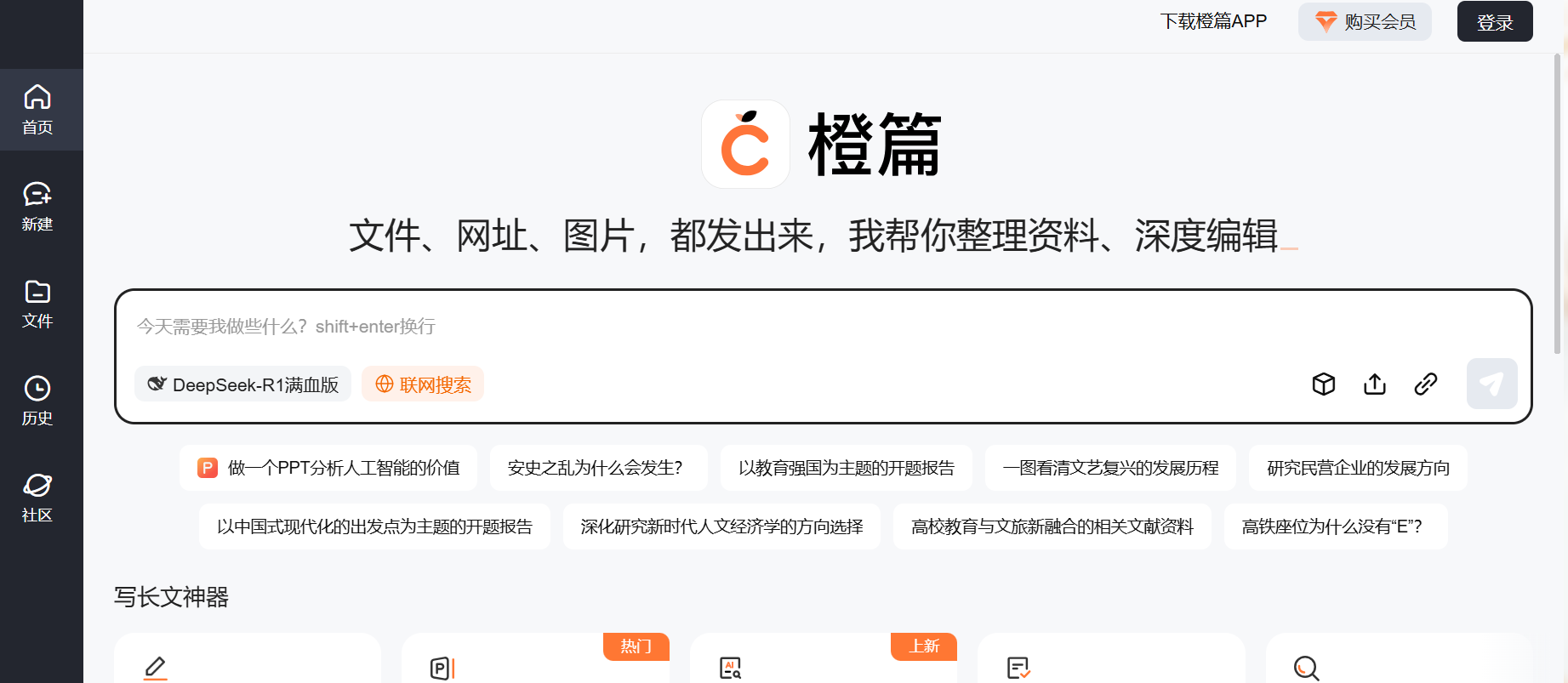
Task: Open the 社区 community planet icon
Action: click(x=37, y=486)
